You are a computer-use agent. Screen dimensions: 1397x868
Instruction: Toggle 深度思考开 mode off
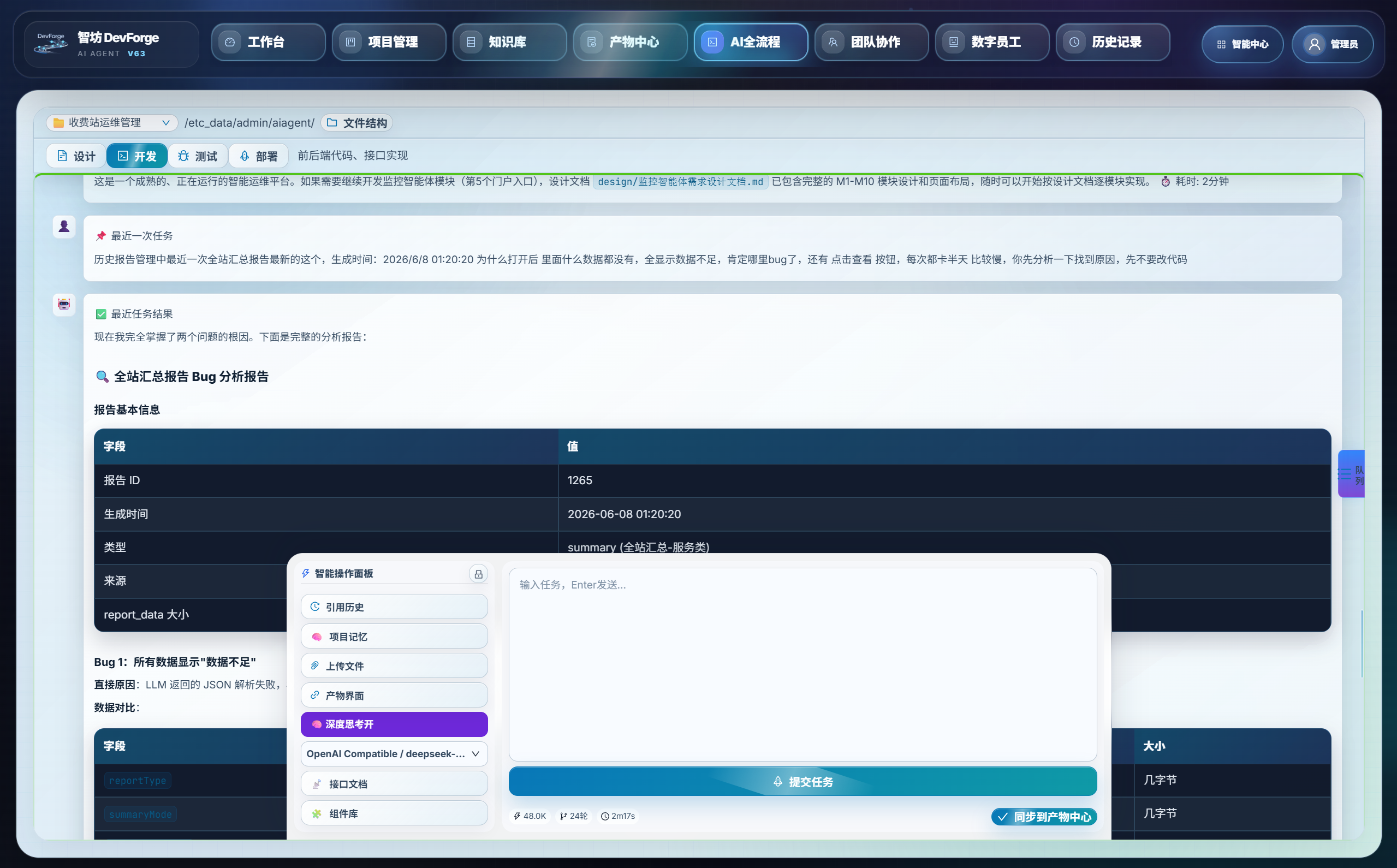[x=394, y=724]
